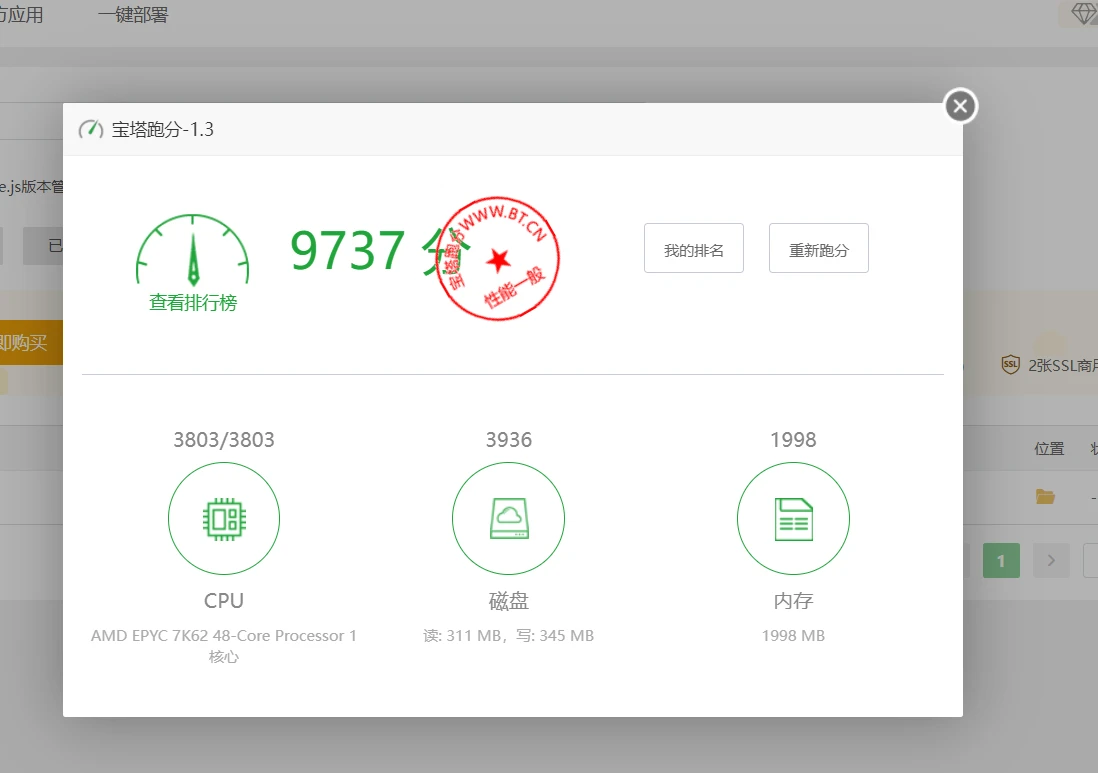The image size is (1098, 773).
Task: Click the SSL shield icon in background
Action: [1010, 364]
